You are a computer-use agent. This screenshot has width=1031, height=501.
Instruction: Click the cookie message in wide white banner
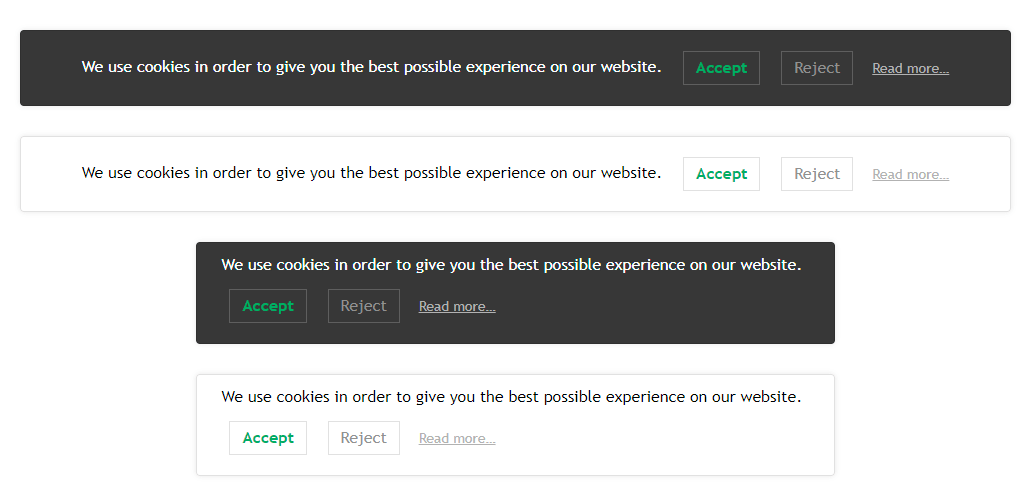pos(371,172)
